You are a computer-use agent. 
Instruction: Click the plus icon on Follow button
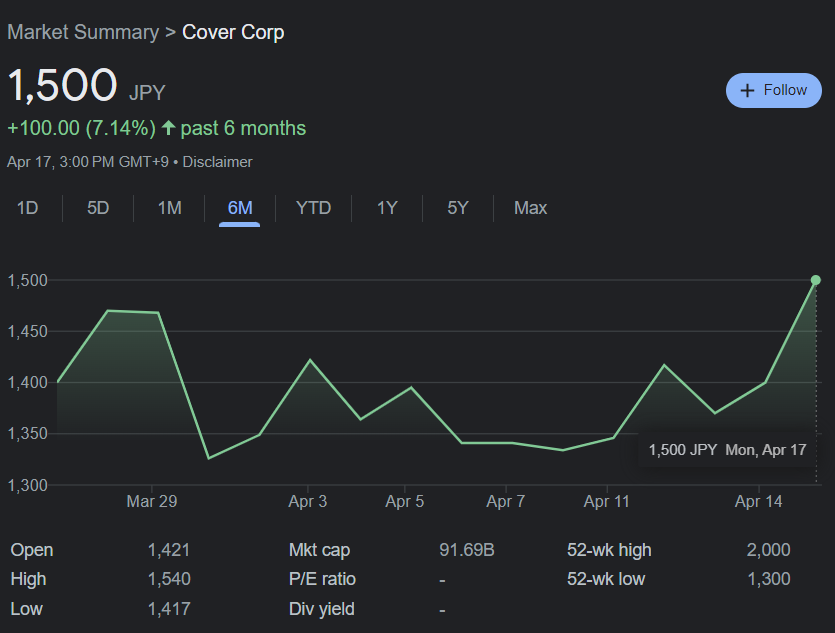[747, 90]
